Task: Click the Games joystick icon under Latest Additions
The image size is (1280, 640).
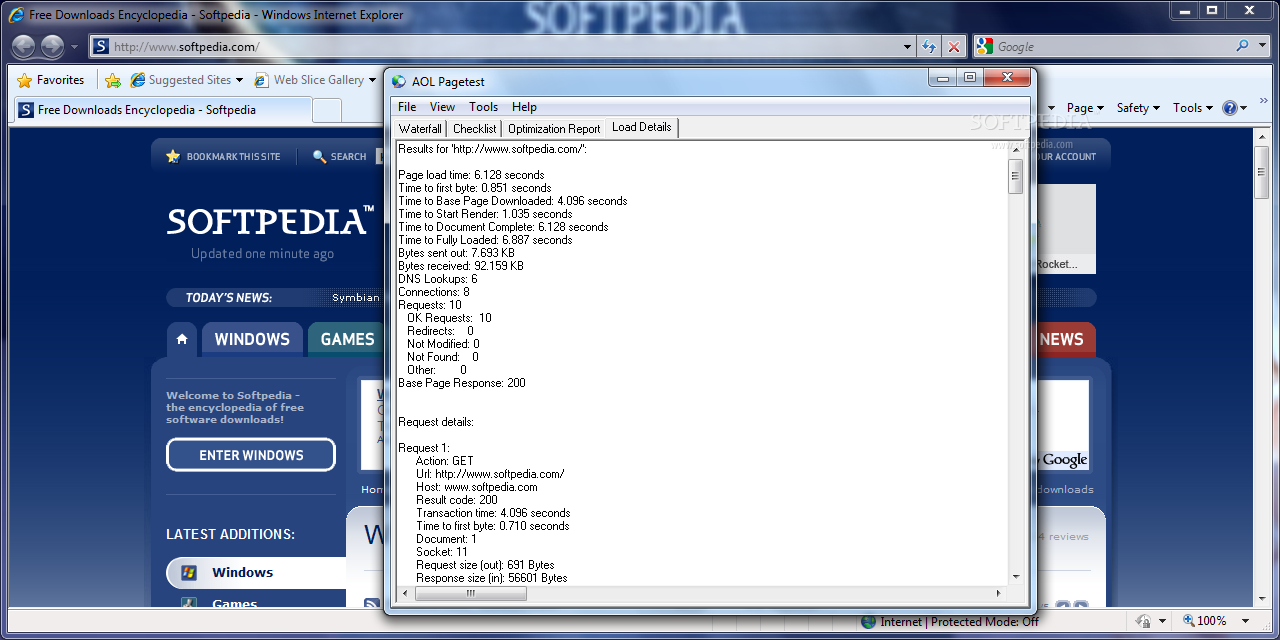Action: pyautogui.click(x=188, y=603)
